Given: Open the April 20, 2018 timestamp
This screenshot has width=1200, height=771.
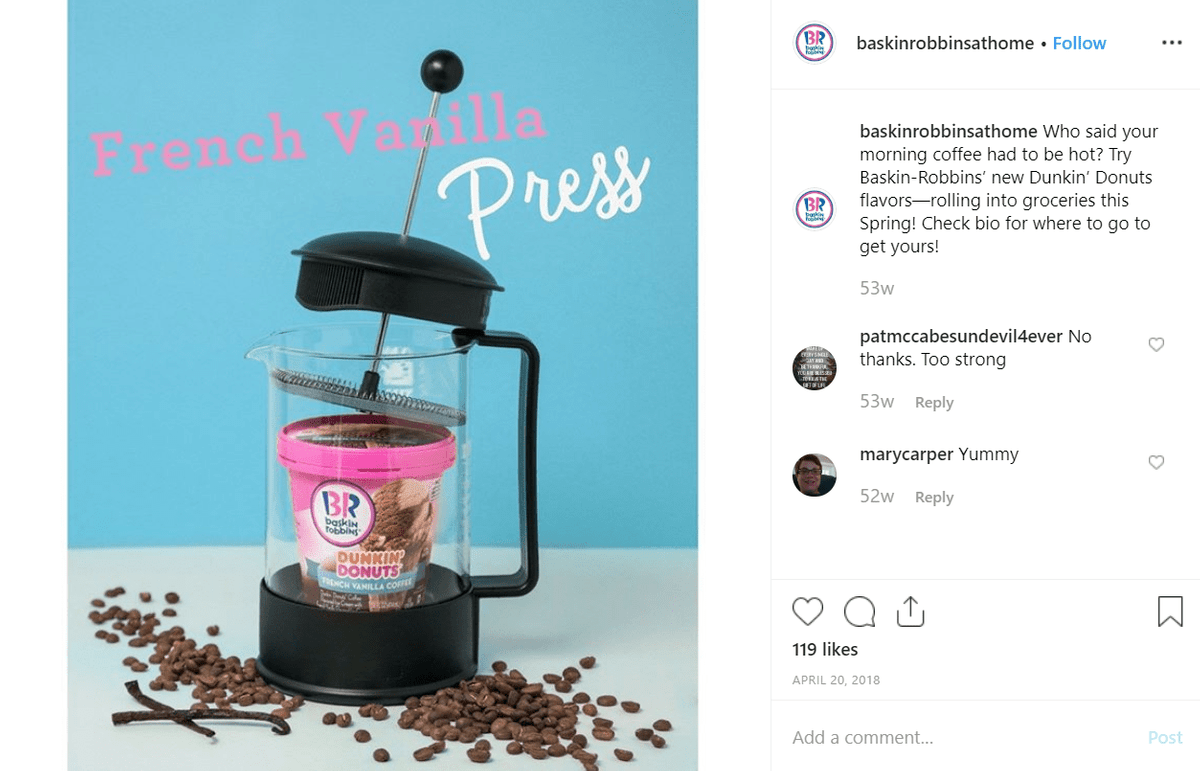Looking at the screenshot, I should [x=836, y=680].
